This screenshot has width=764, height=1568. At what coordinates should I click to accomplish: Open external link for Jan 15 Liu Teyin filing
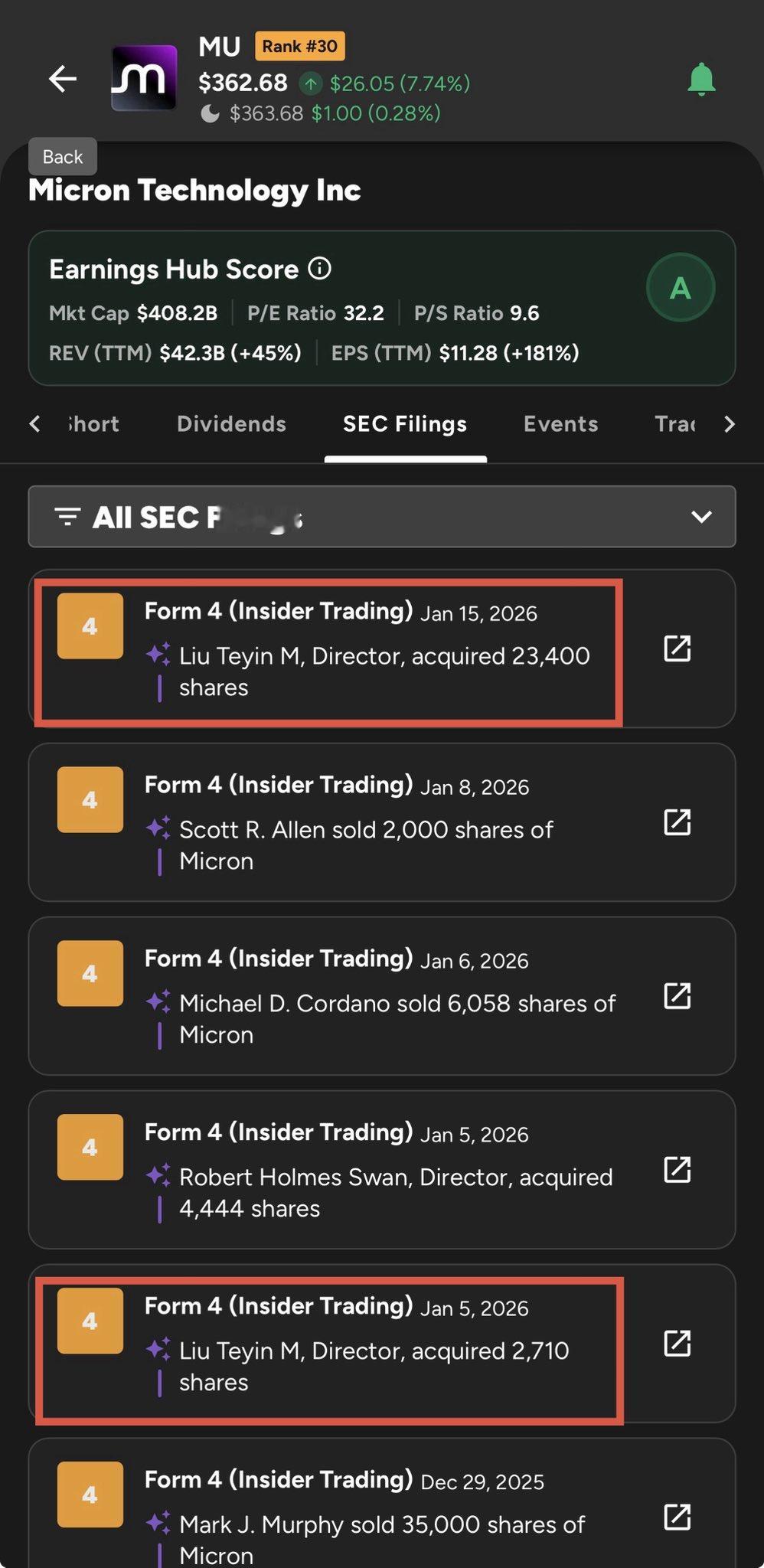[x=677, y=648]
